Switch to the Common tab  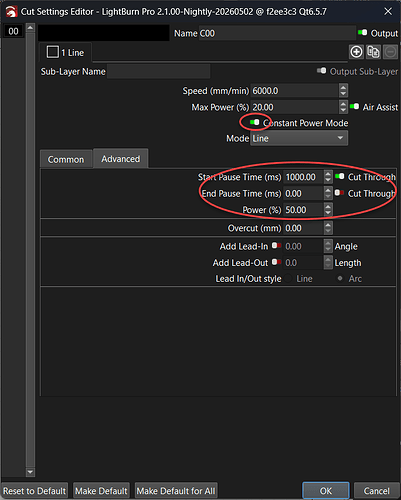[x=66, y=159]
